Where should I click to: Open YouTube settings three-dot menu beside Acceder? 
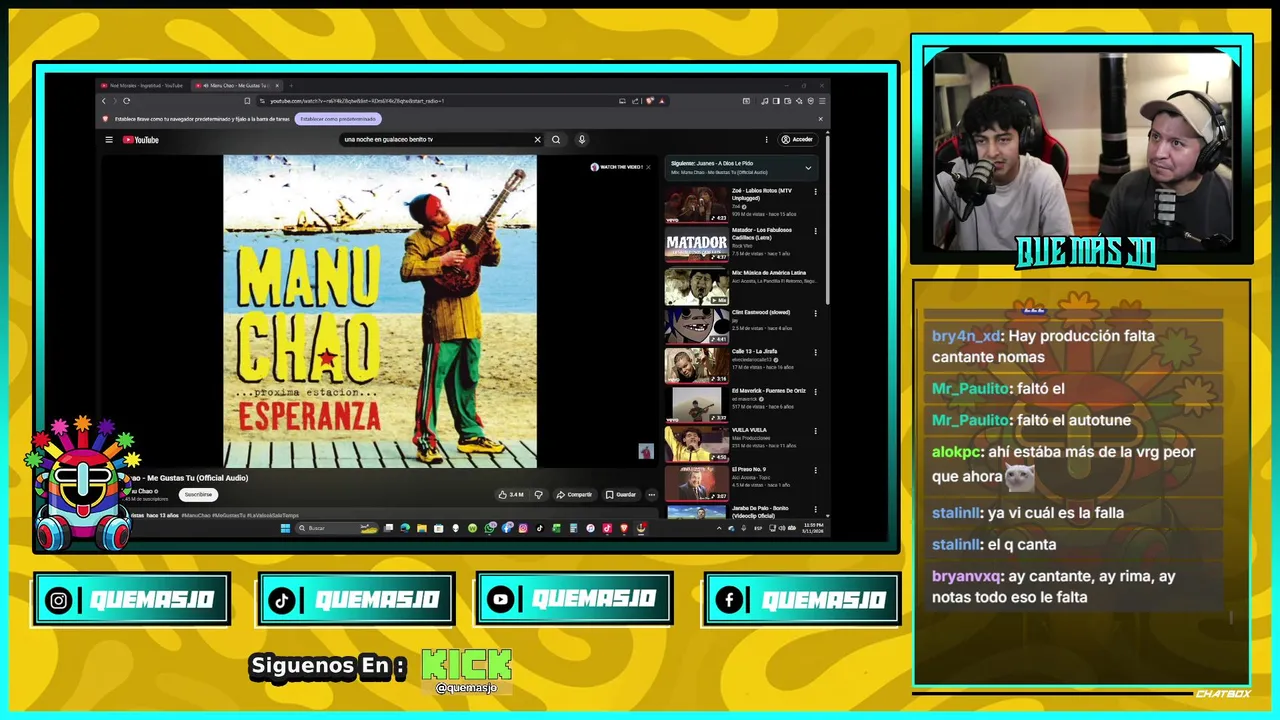[x=767, y=140]
